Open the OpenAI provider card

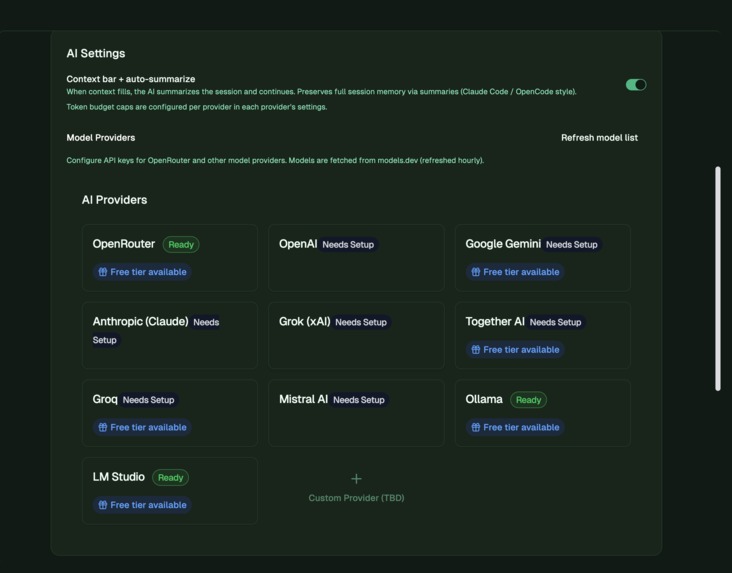click(356, 258)
